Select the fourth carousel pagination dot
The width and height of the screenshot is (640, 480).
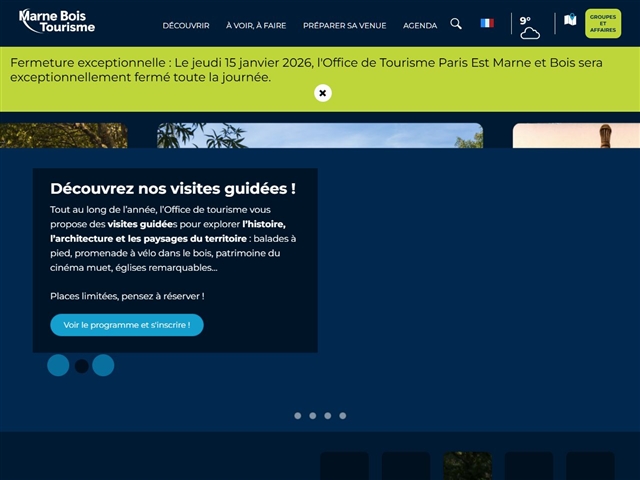tap(342, 415)
